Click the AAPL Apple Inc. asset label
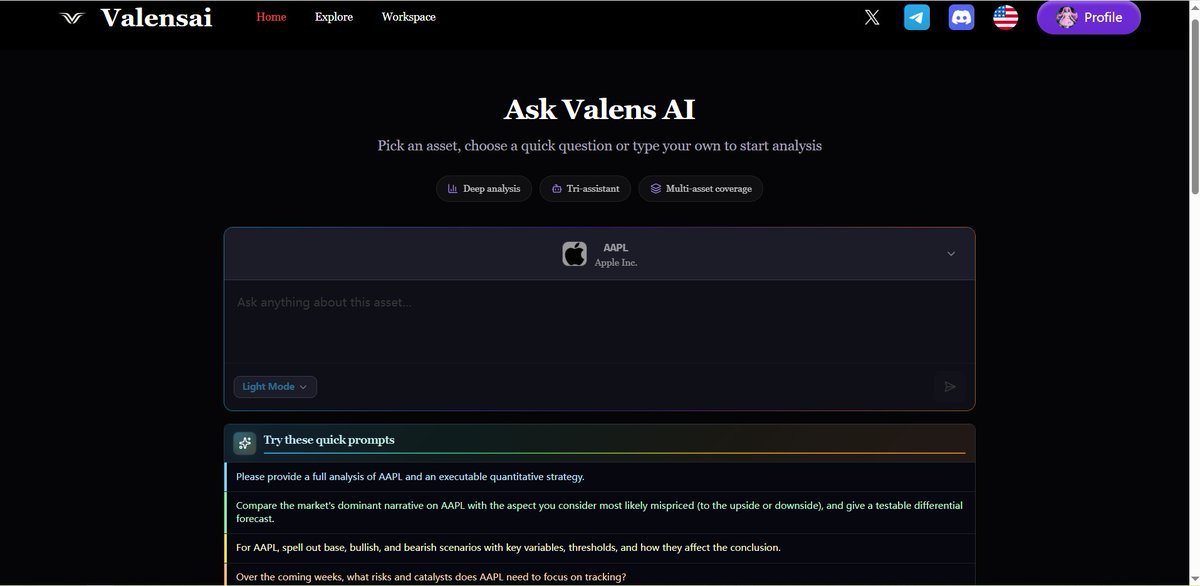Viewport: 1200px width, 586px height. coord(616,254)
